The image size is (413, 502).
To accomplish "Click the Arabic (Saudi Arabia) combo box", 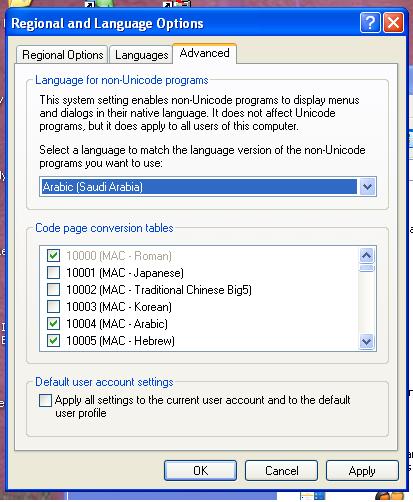I will pyautogui.click(x=208, y=187).
